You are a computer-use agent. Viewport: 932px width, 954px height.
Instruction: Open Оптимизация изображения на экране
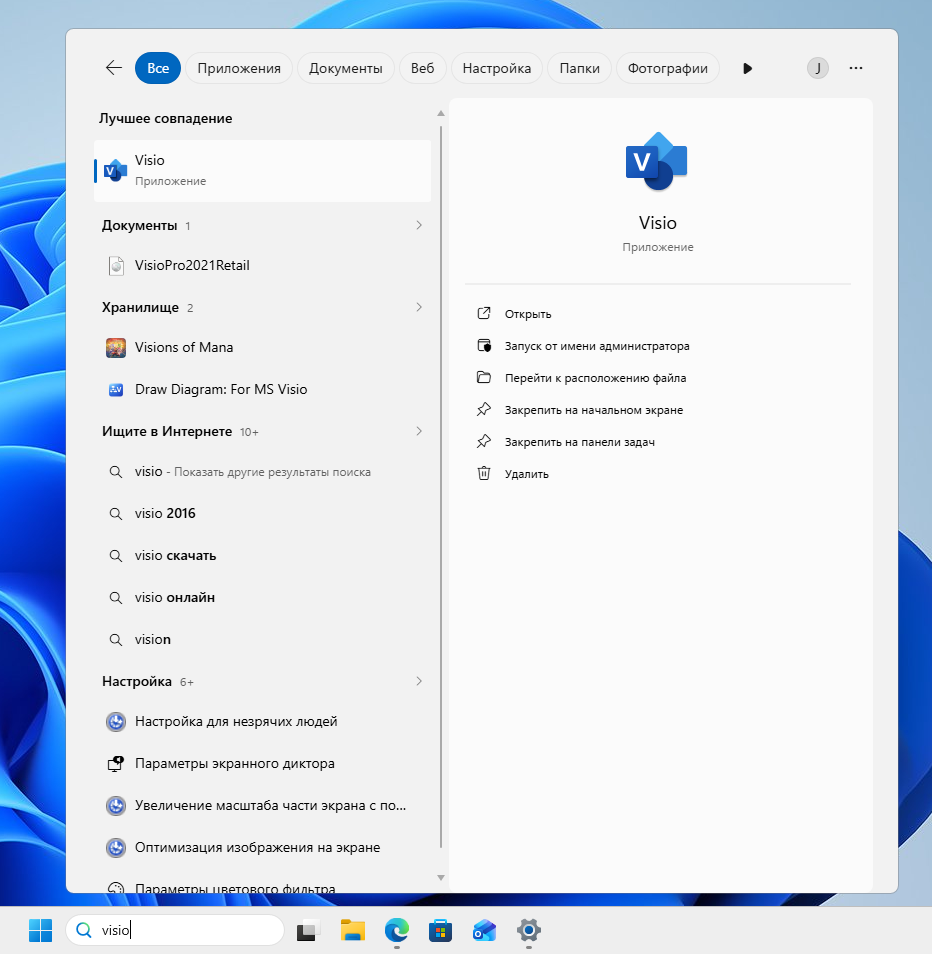tap(262, 848)
